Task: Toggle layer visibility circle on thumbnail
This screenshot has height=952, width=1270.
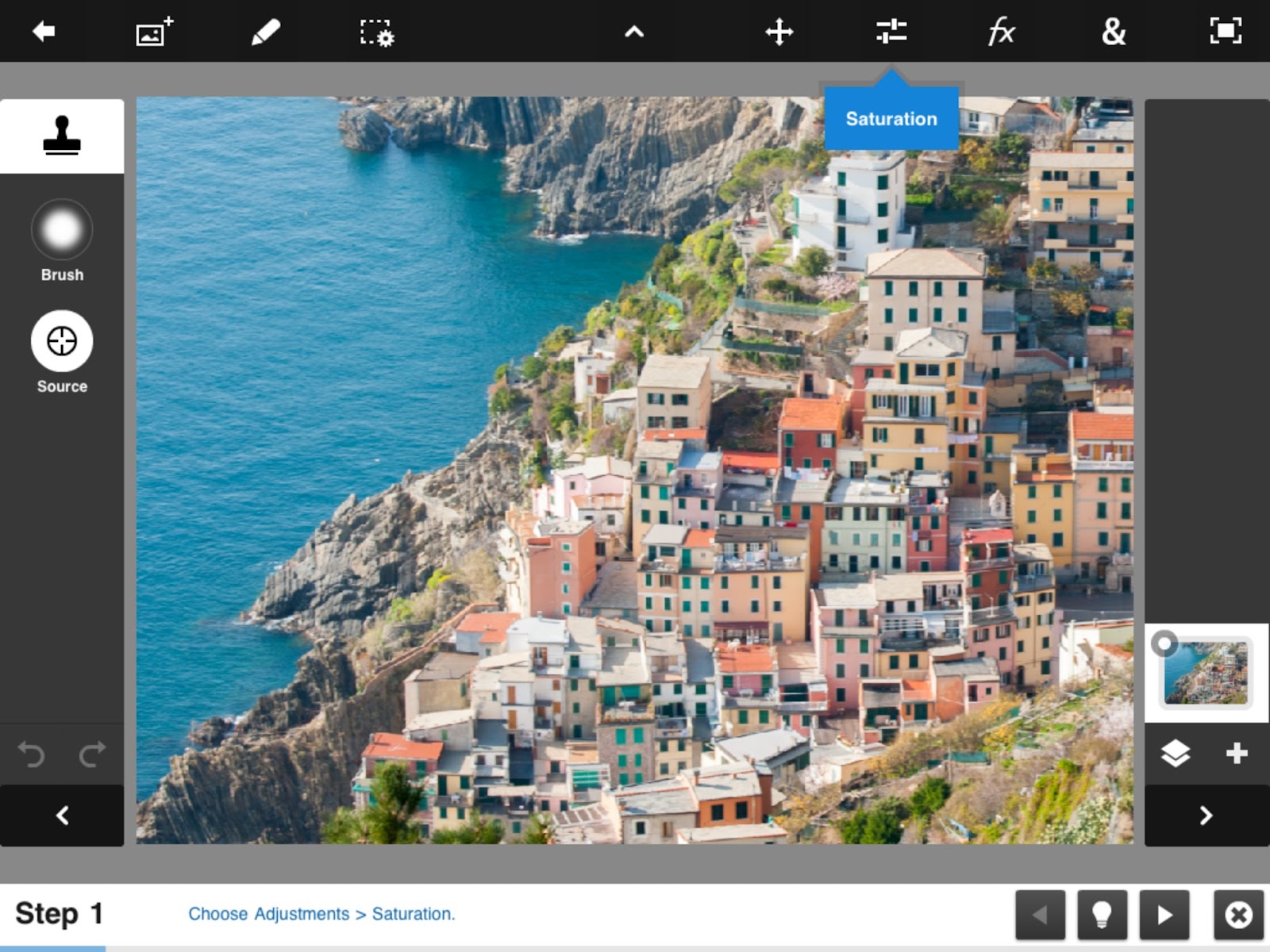Action: coord(1164,643)
